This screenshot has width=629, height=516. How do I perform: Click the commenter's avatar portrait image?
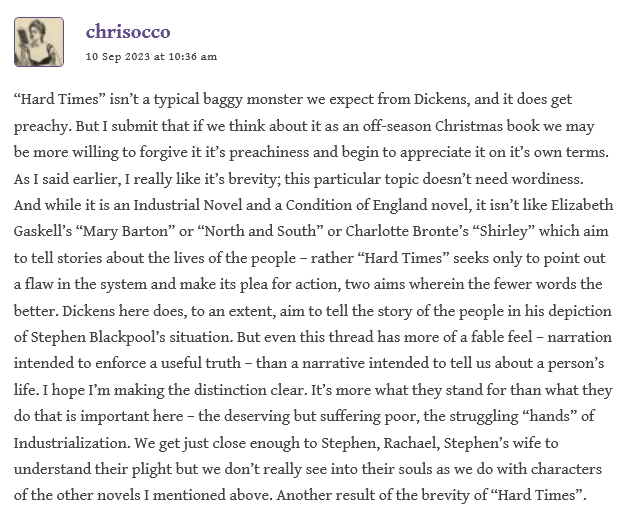coord(39,42)
